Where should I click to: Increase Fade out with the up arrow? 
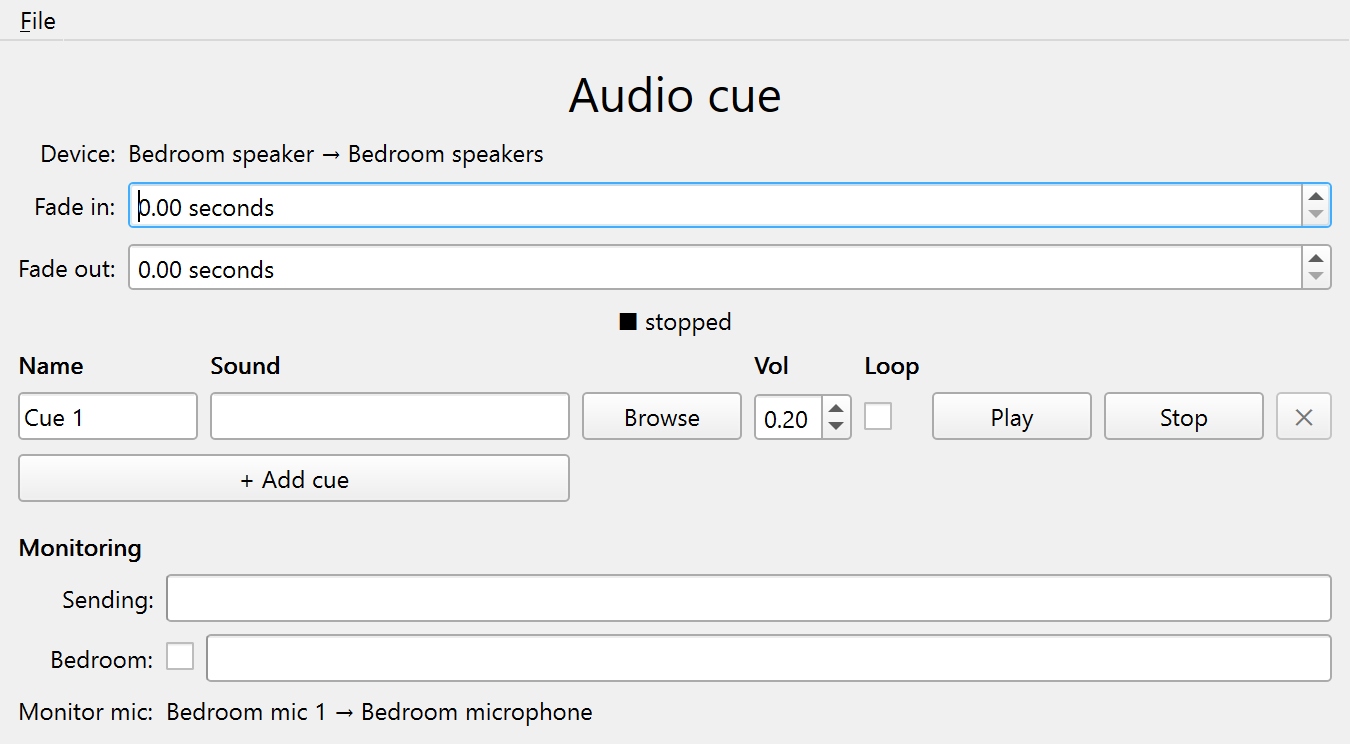pos(1316,259)
